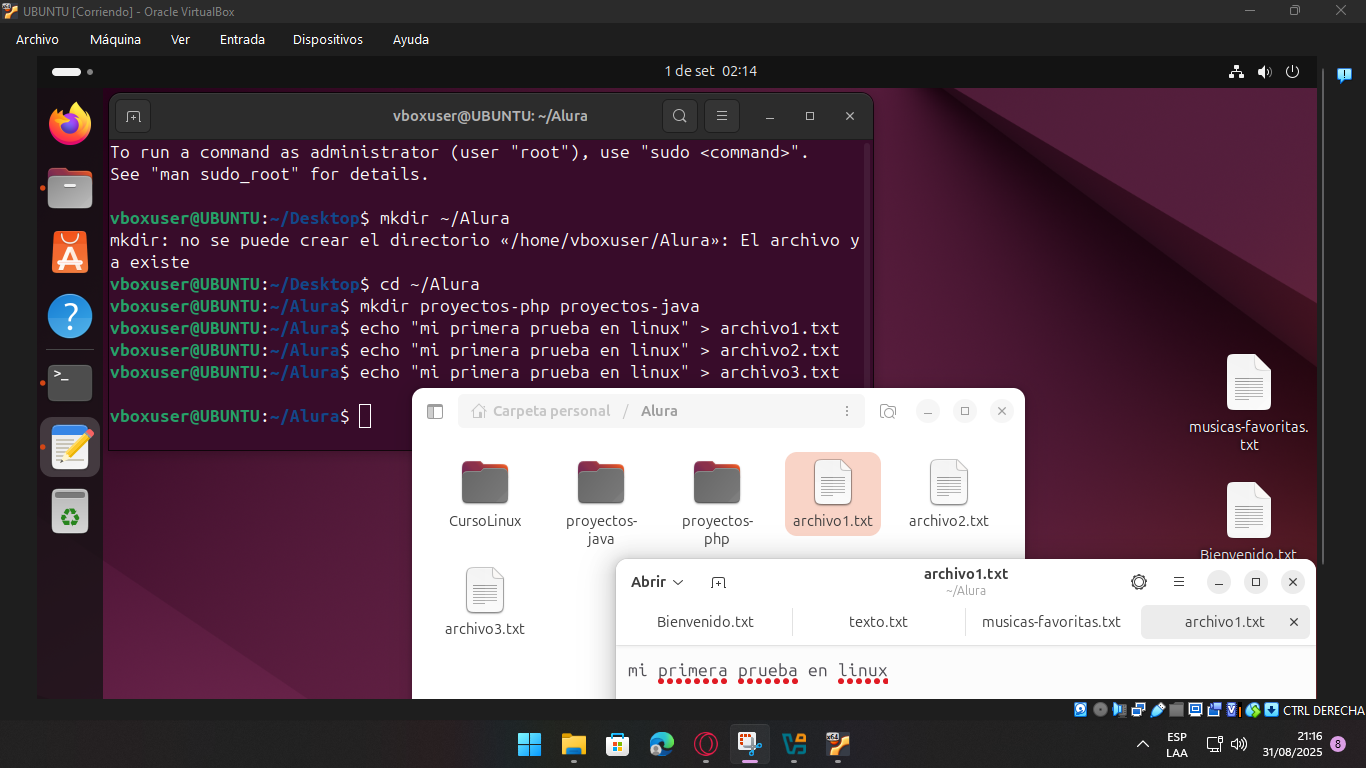Open Microsoft Edge from the taskbar
This screenshot has width=1366, height=768.
661,744
